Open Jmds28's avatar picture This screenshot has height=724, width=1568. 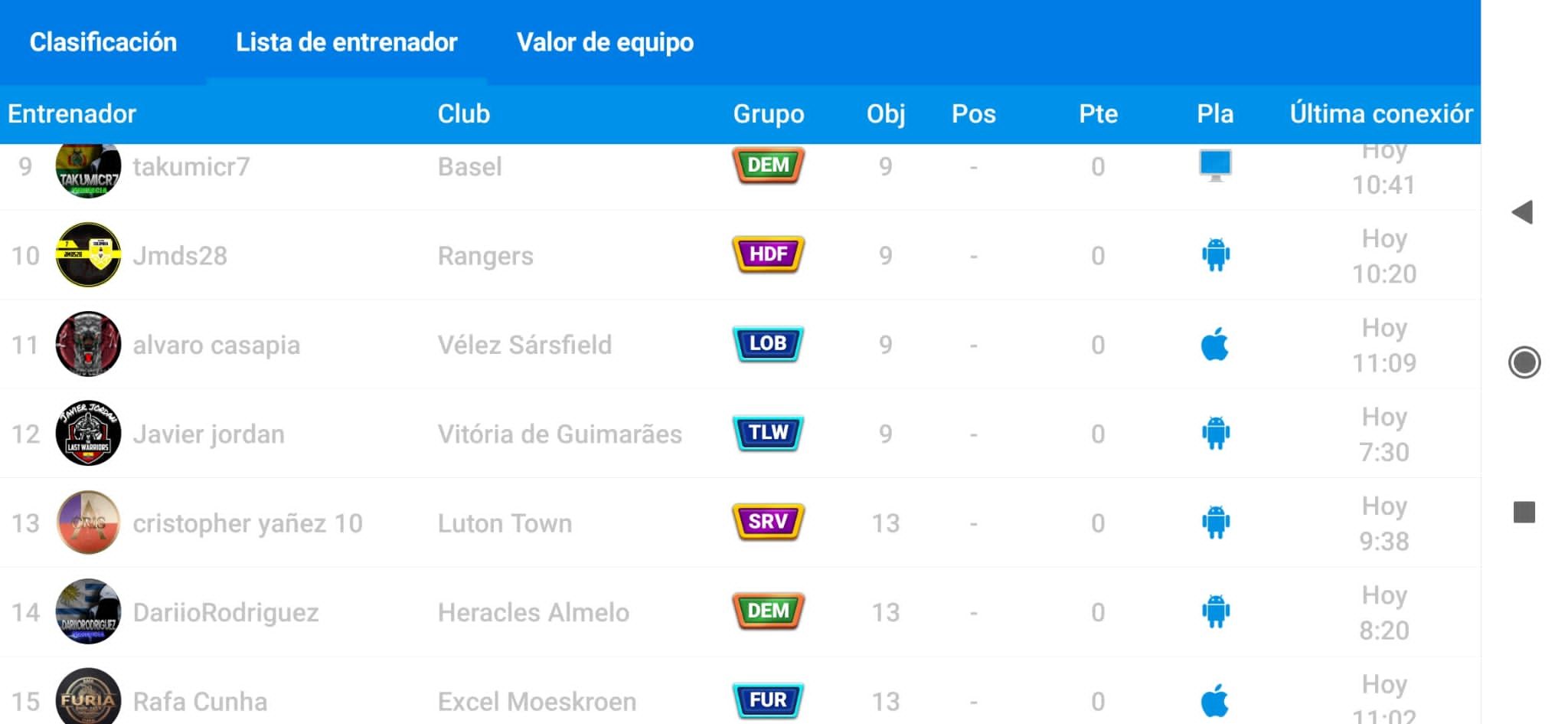click(x=88, y=254)
